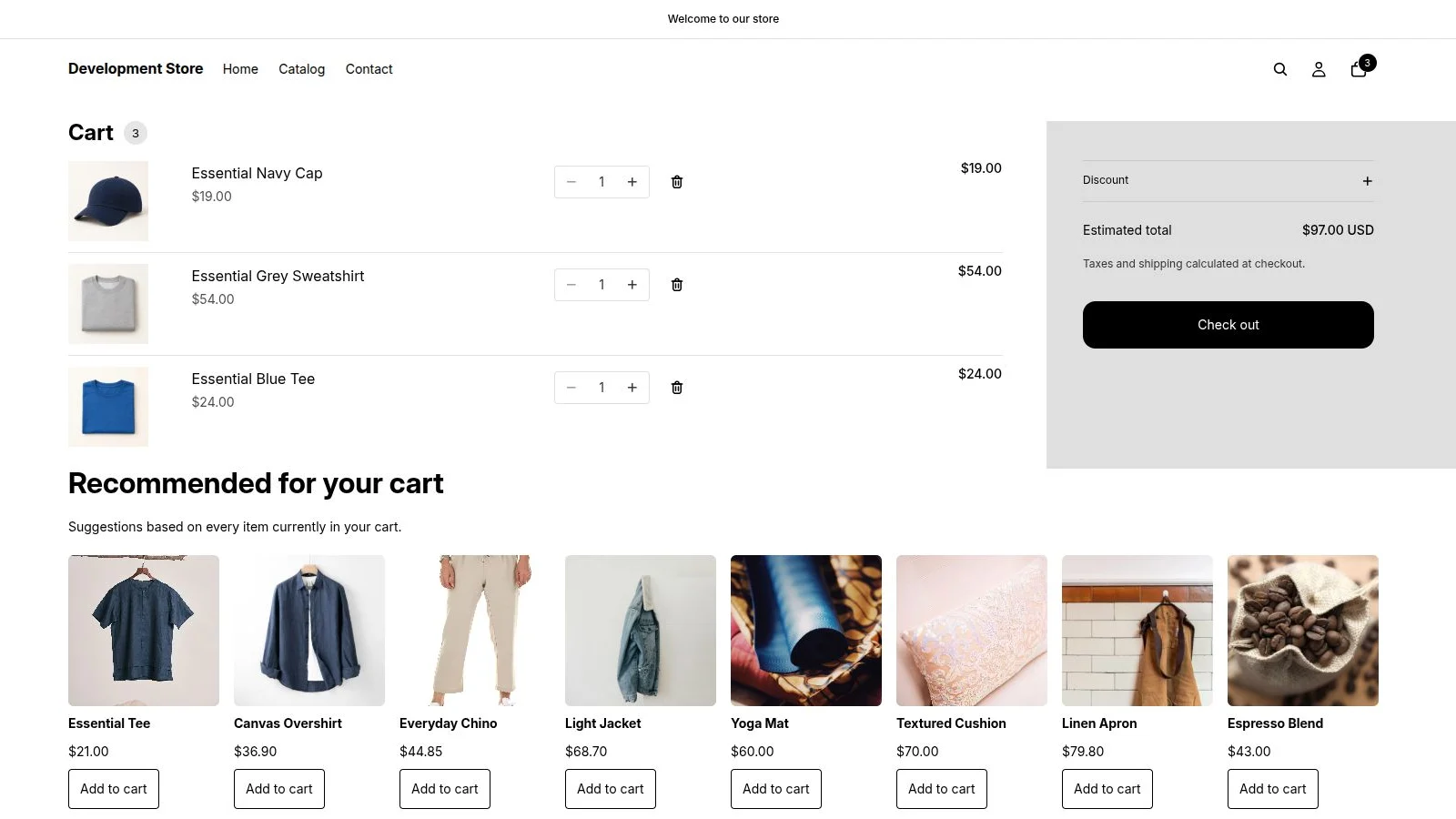This screenshot has width=1456, height=819.
Task: Click the Check out button
Action: coord(1228,325)
